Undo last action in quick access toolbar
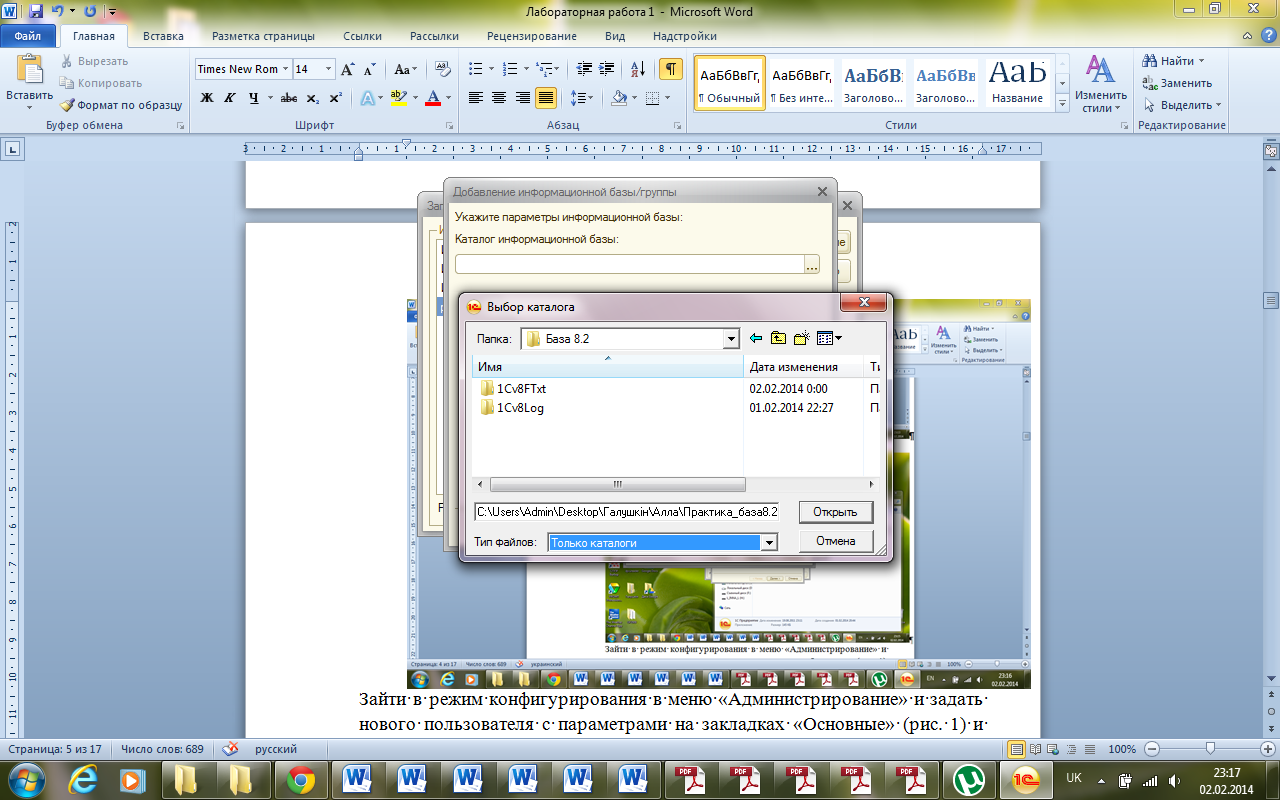This screenshot has height=800, width=1280. (58, 12)
